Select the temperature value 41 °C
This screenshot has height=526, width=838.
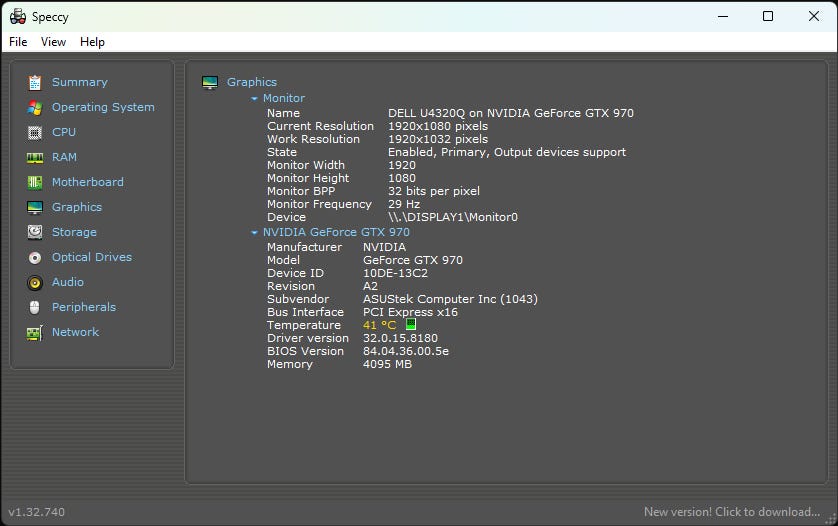379,325
